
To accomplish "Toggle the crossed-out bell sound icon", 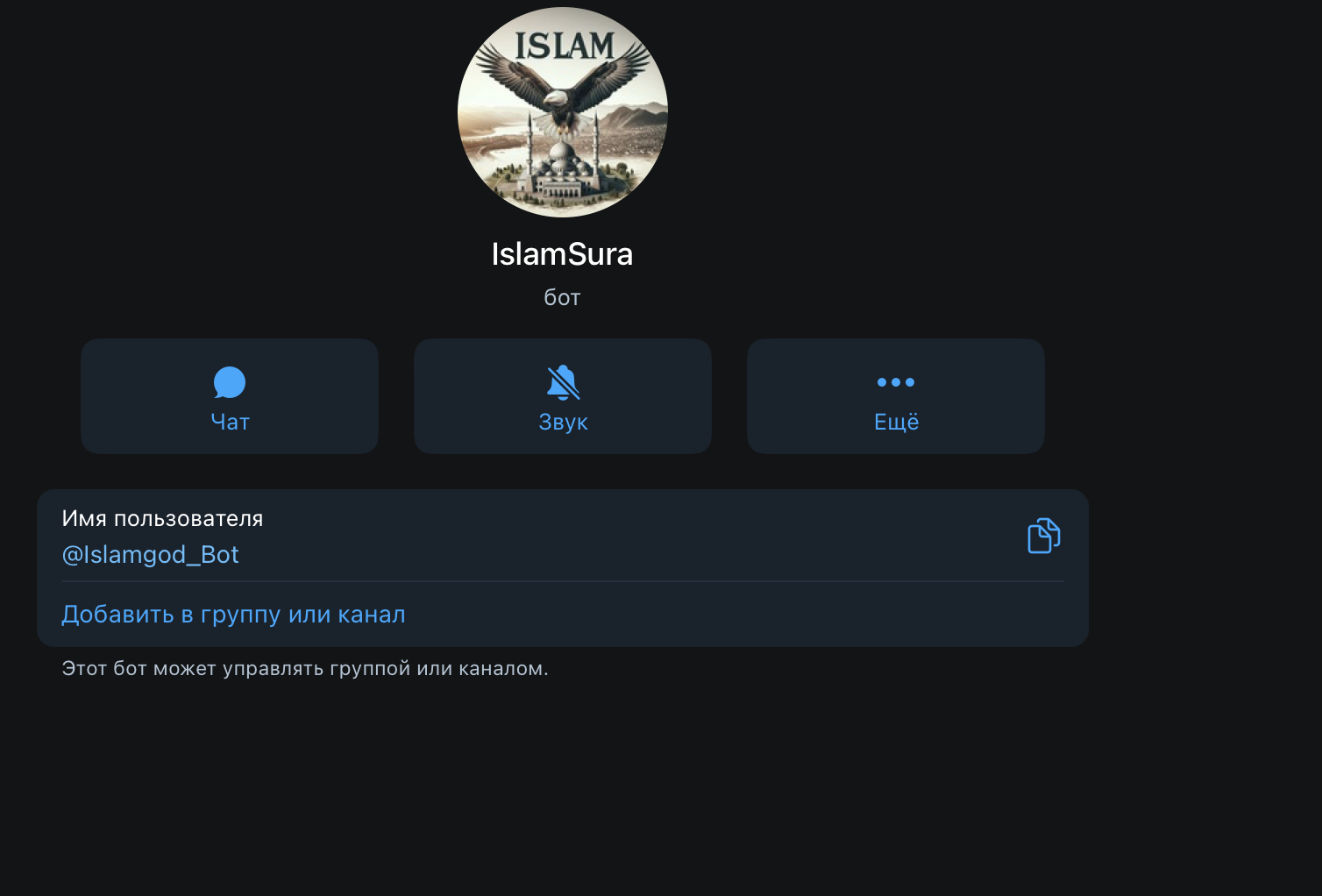I will (563, 382).
